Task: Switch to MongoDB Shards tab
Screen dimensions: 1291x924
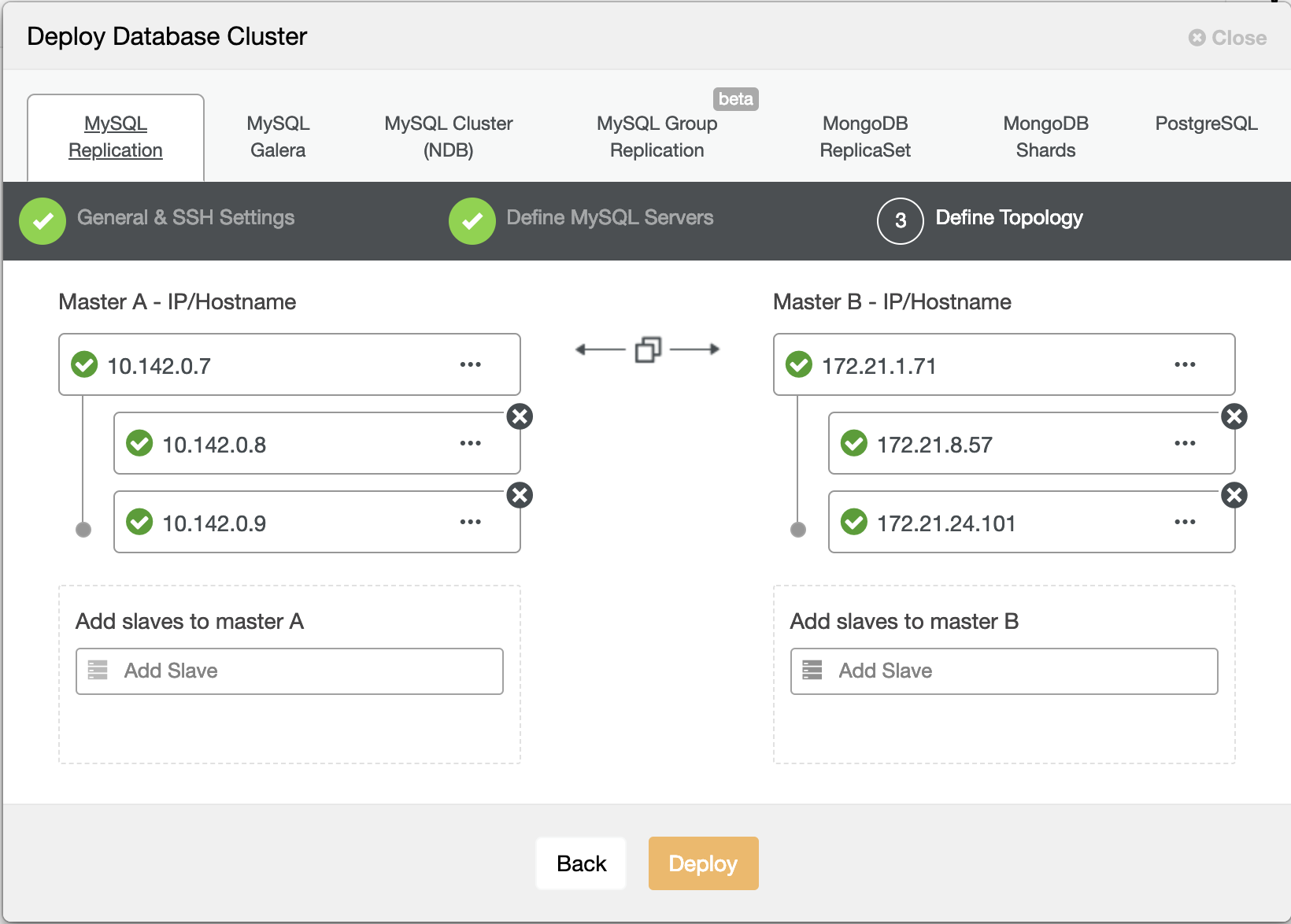Action: [1045, 137]
